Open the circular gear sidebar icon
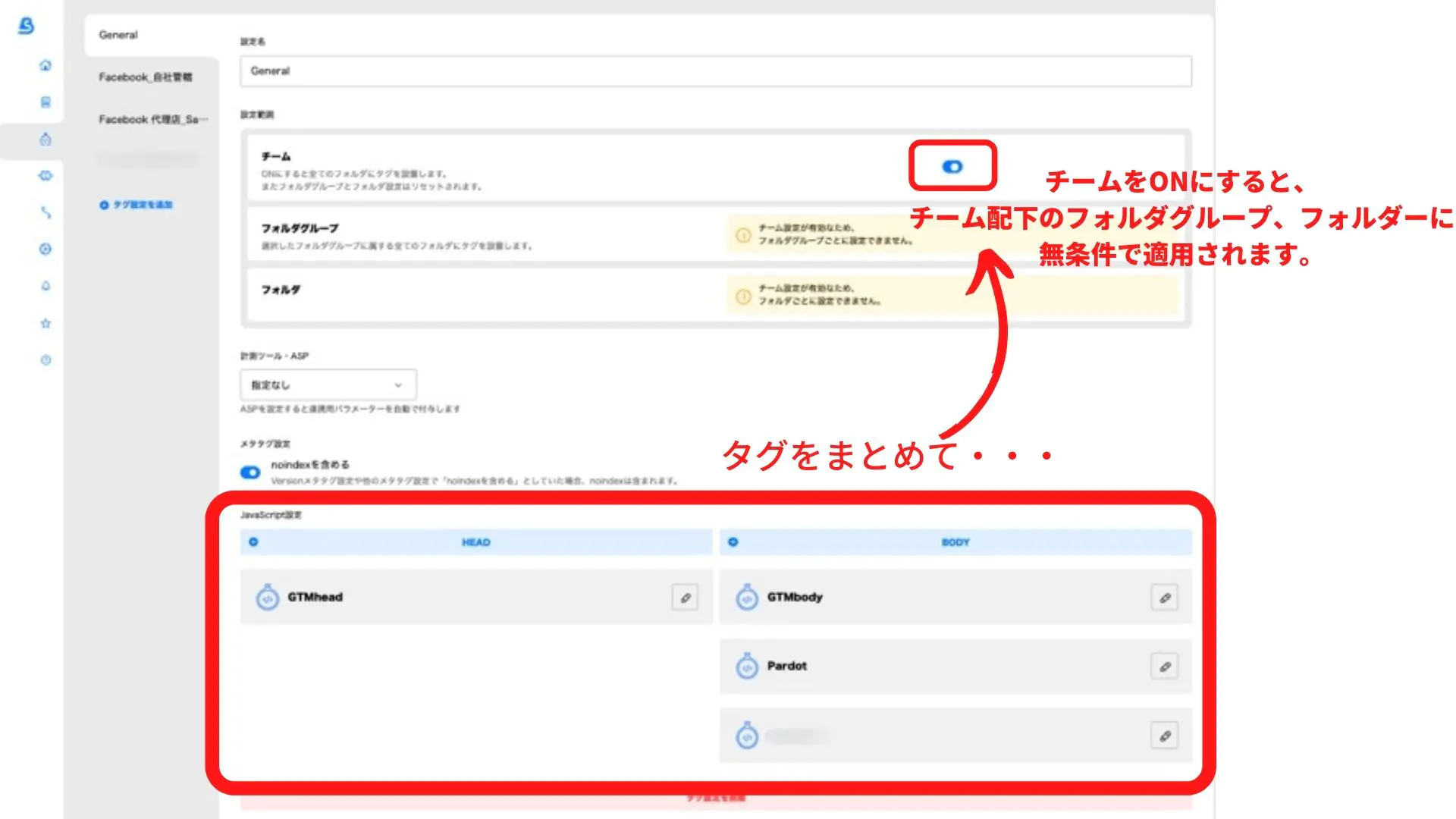Screen dimensions: 1456x819 coord(45,249)
